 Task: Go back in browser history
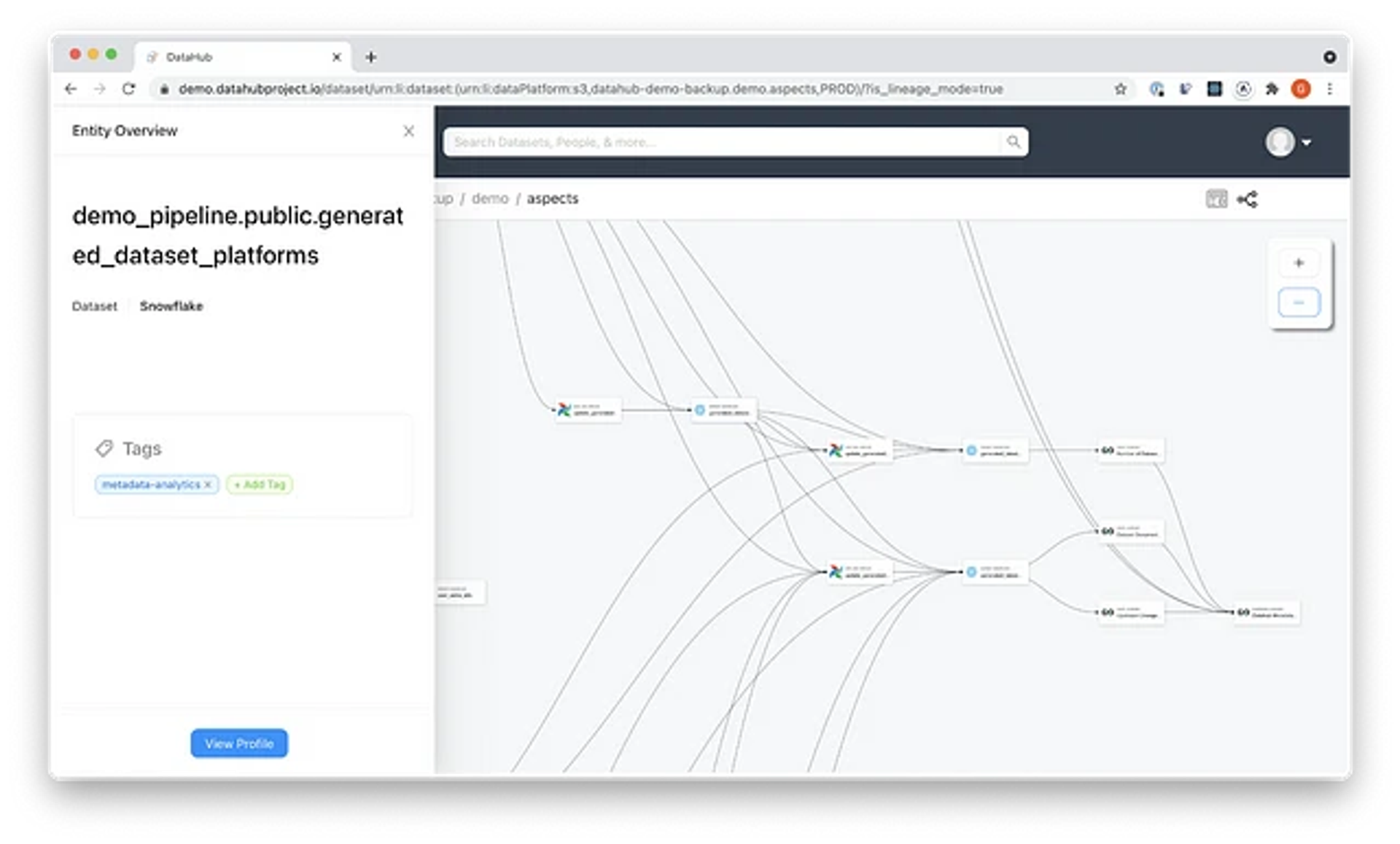(x=71, y=89)
